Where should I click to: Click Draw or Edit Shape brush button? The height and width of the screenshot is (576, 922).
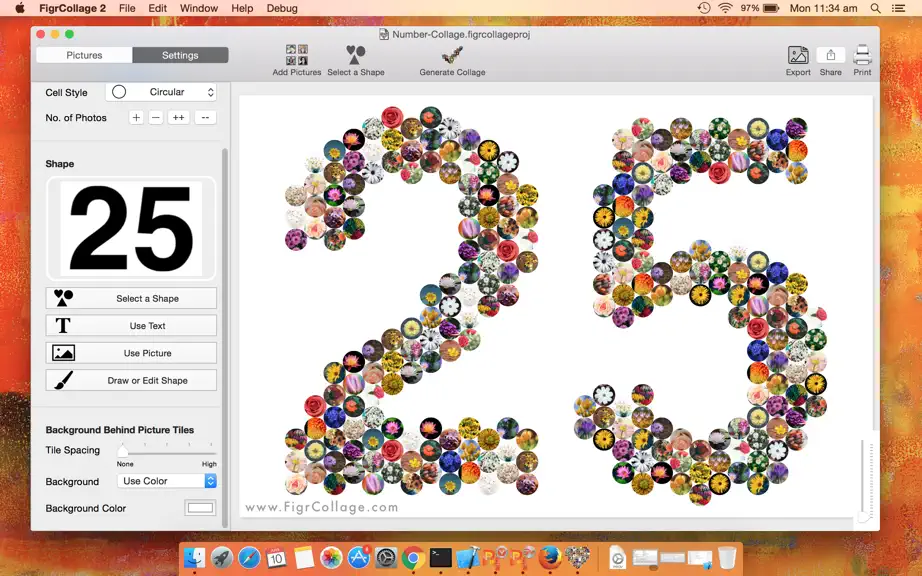[131, 380]
